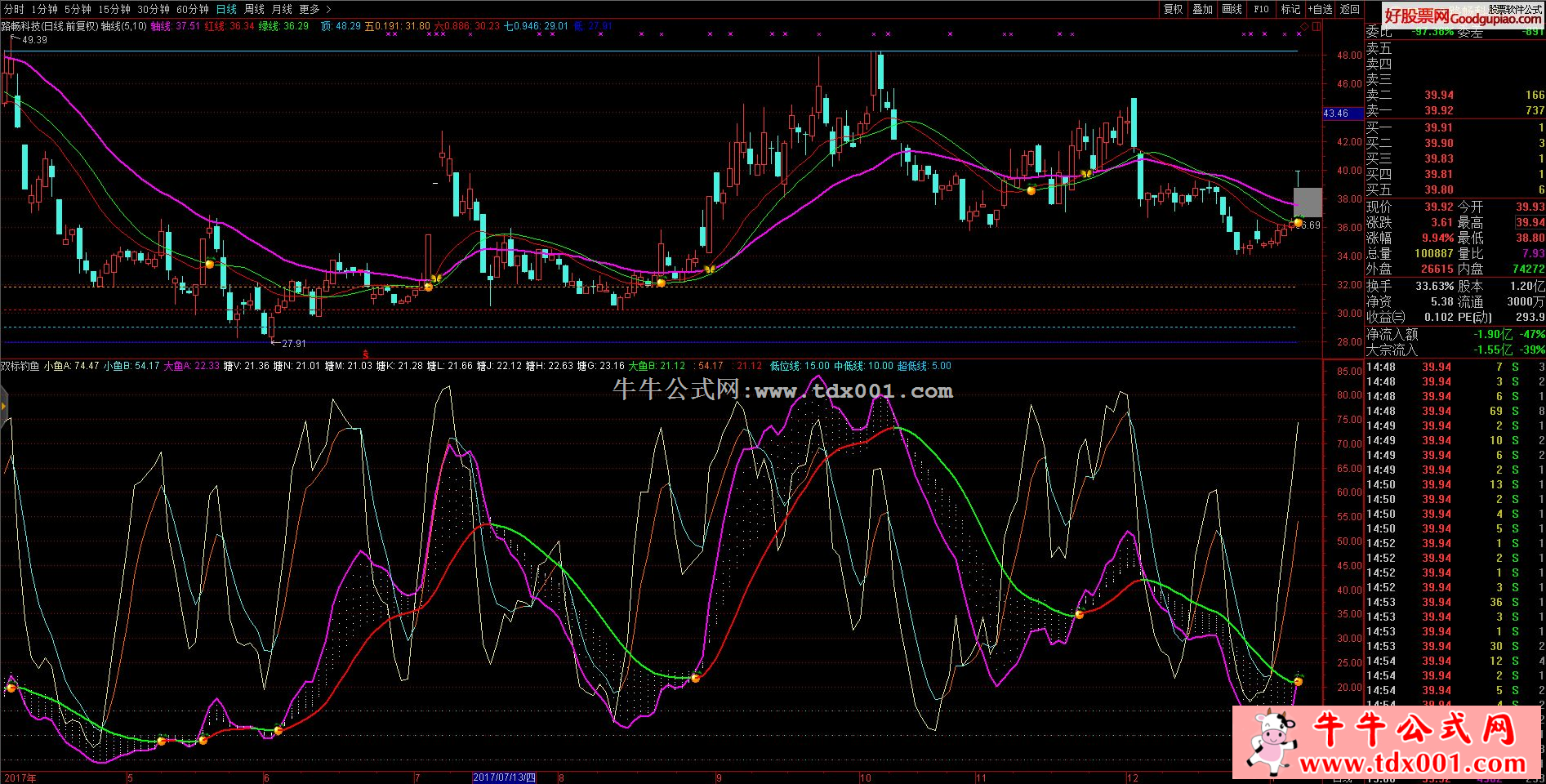Click the 2017/07/13/四 date label
Viewport: 1546px width, 784px height.
click(x=505, y=777)
